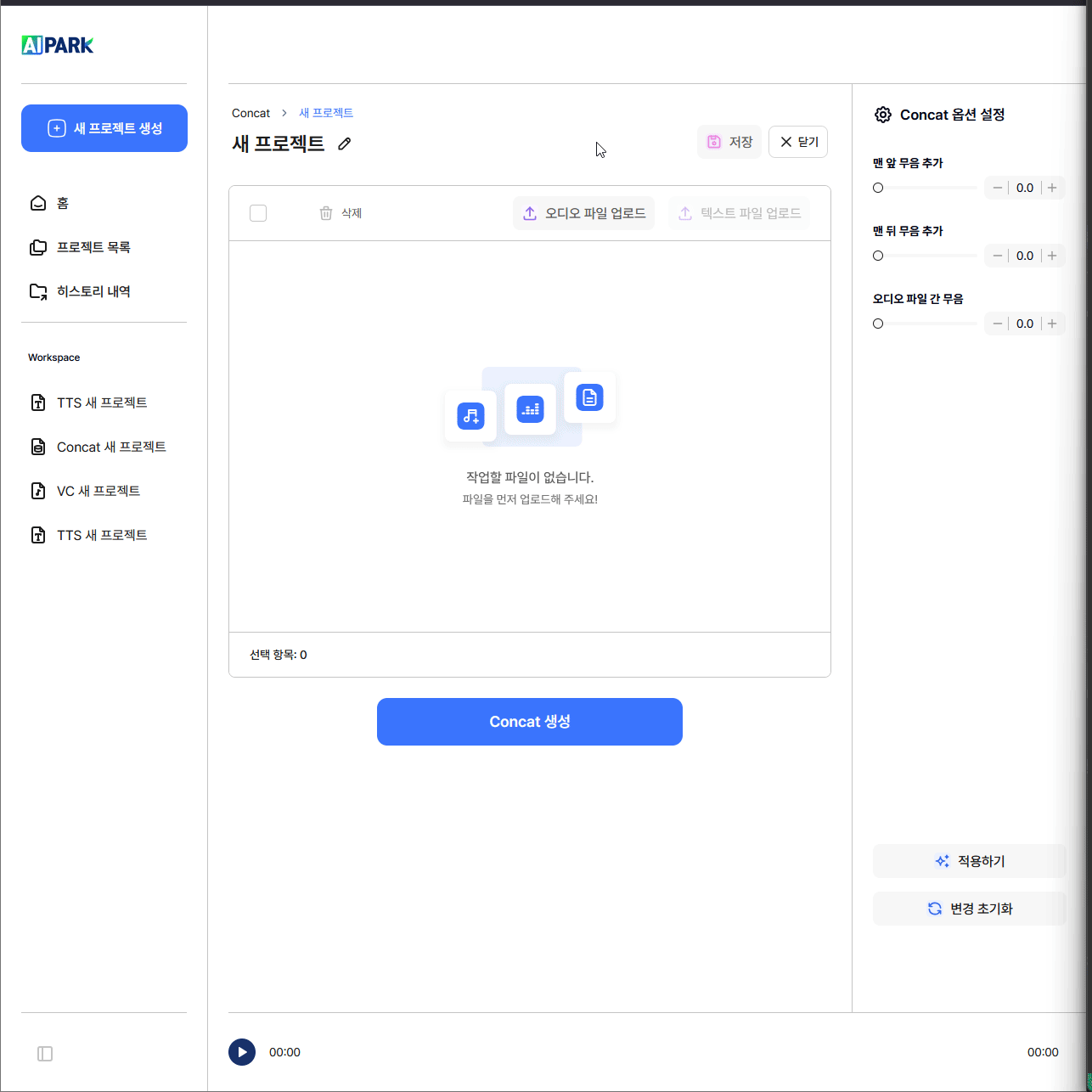
Task: Toggle the select-all checkbox in the file list
Action: pos(258,213)
